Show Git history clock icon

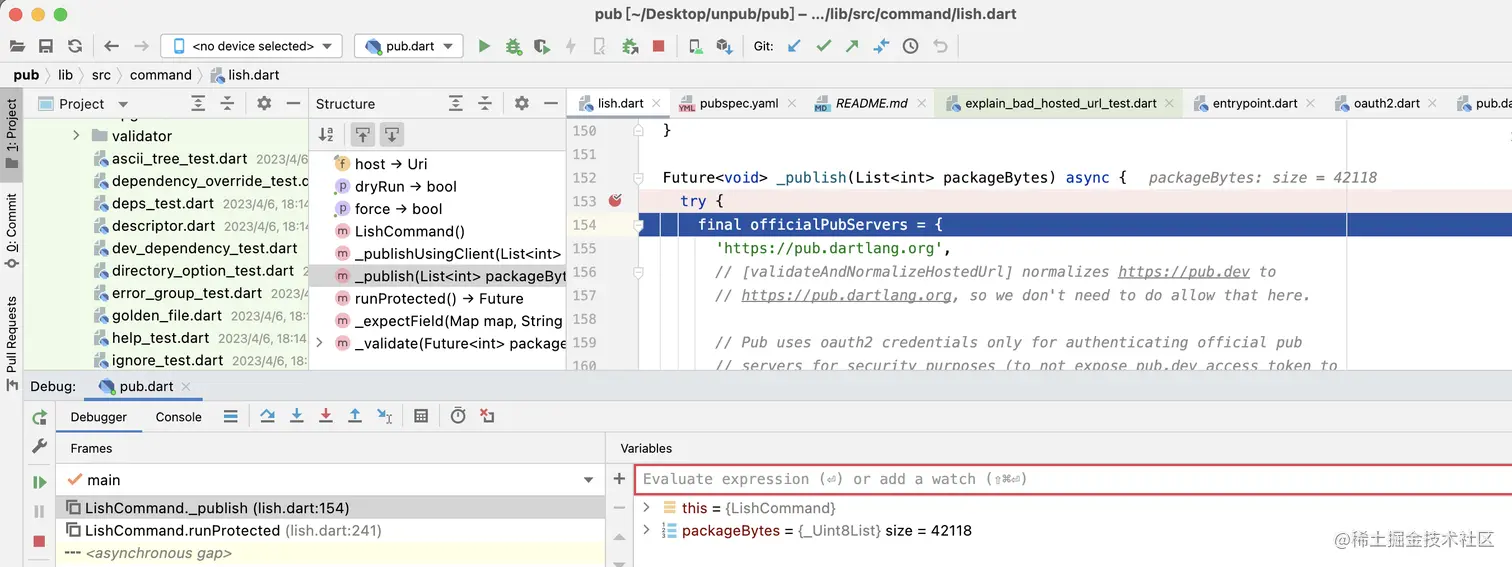(x=910, y=46)
